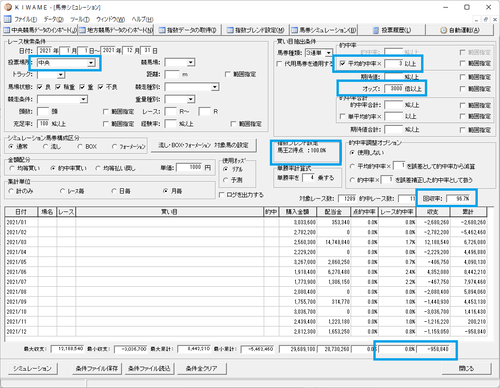The width and height of the screenshot is (500, 388).
Task: Click the 充足率 input field showing 100
Action: pos(43,124)
